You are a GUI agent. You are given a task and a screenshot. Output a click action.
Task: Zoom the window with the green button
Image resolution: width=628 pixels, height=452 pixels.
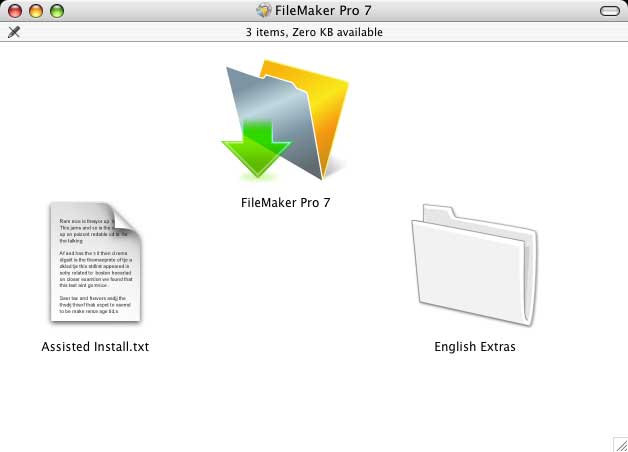point(57,11)
